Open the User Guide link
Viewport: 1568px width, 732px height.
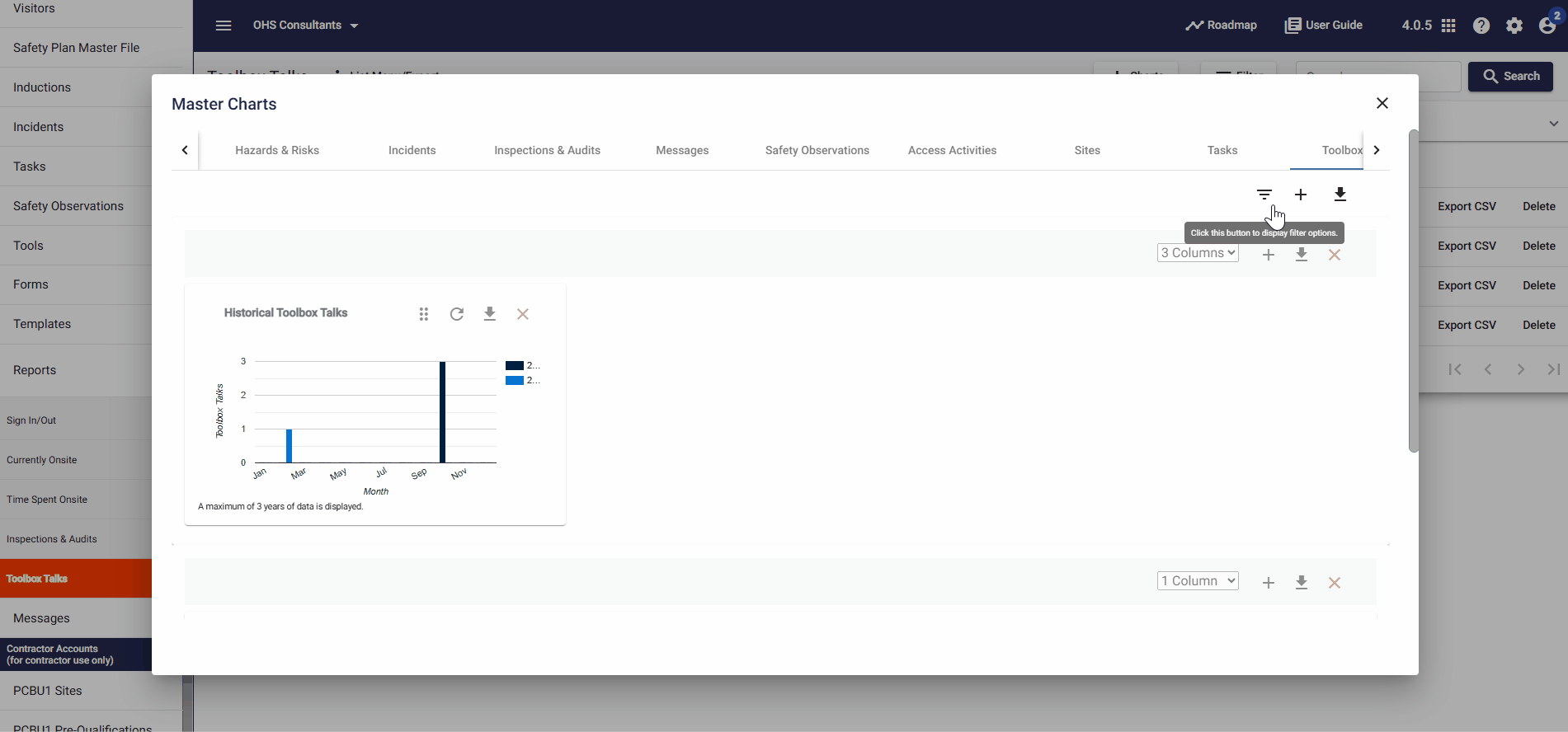point(1324,26)
